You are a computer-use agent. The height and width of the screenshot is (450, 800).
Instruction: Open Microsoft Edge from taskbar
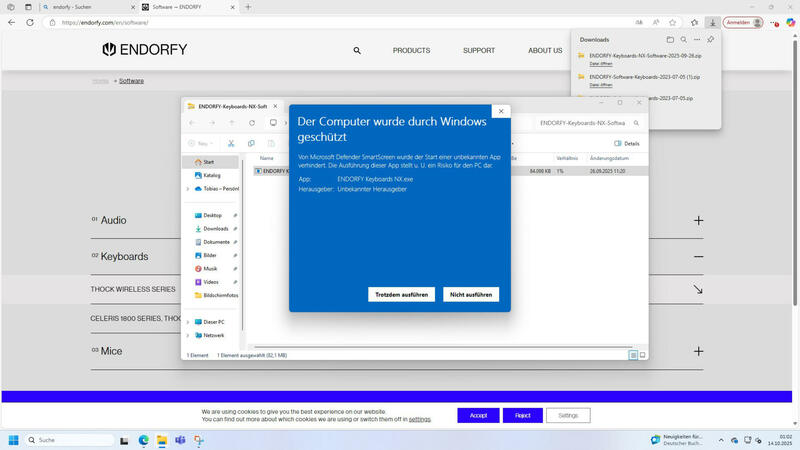point(143,440)
